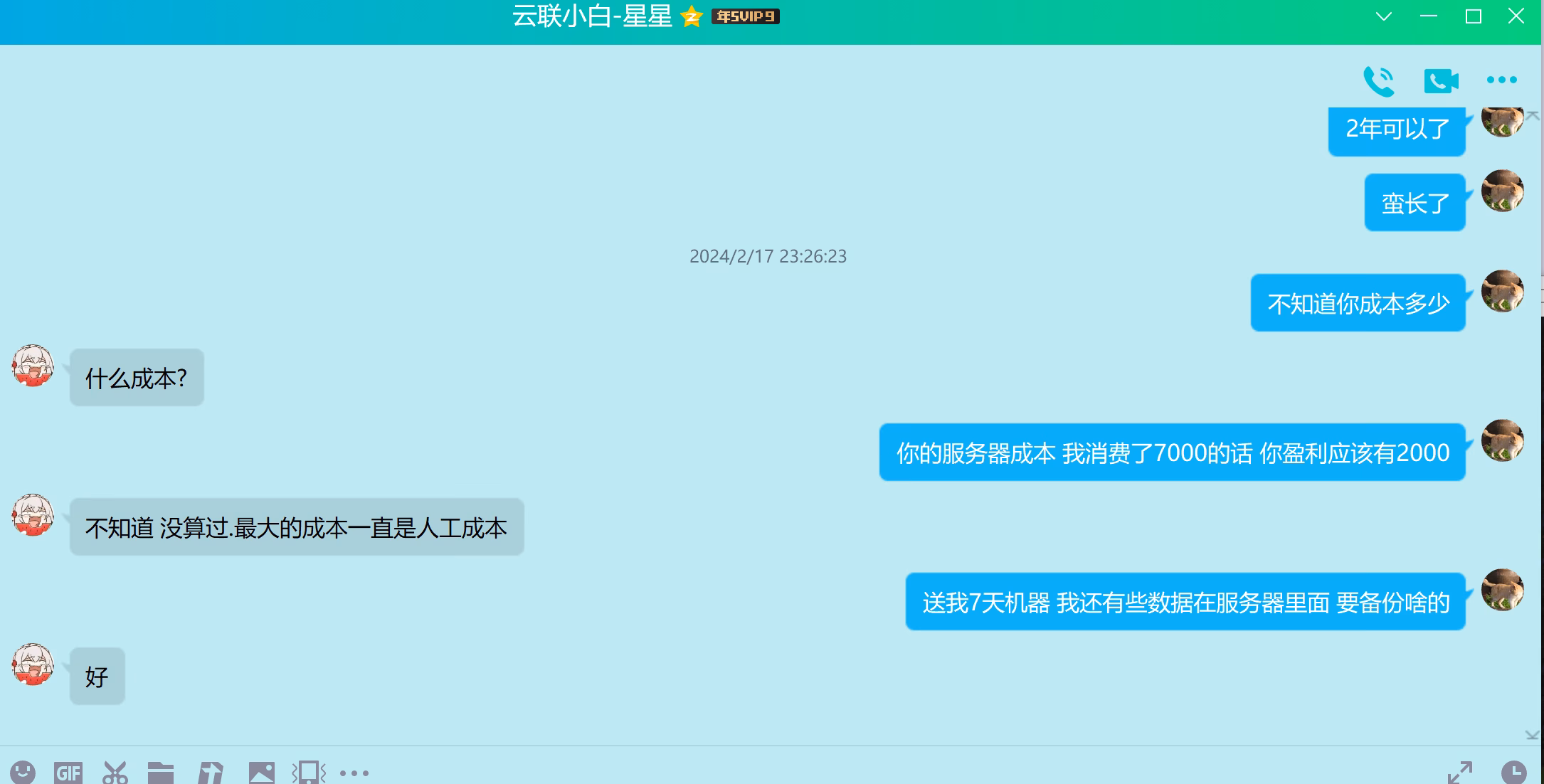Click the yellow star level icon
Viewport: 1544px width, 784px height.
coord(691,16)
